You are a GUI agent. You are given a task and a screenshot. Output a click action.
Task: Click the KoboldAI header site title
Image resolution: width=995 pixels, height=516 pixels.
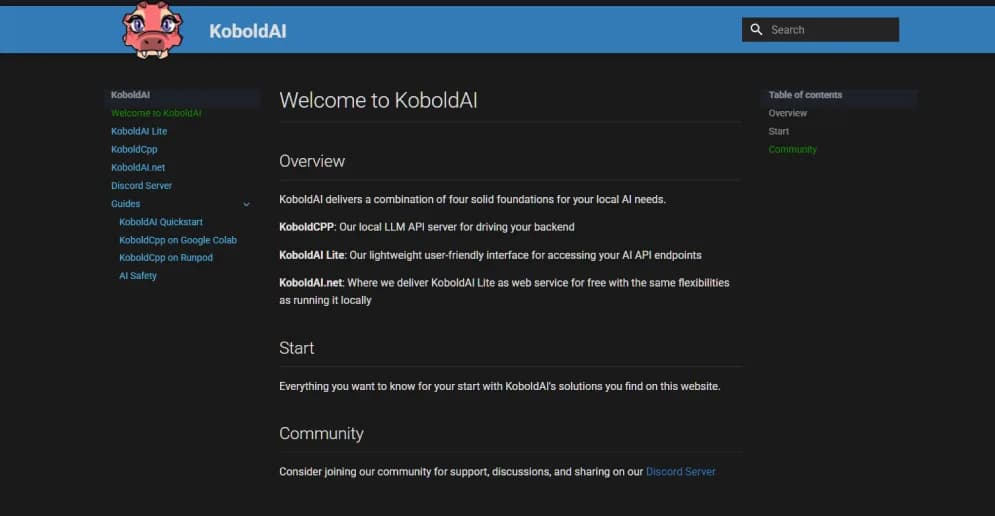248,31
